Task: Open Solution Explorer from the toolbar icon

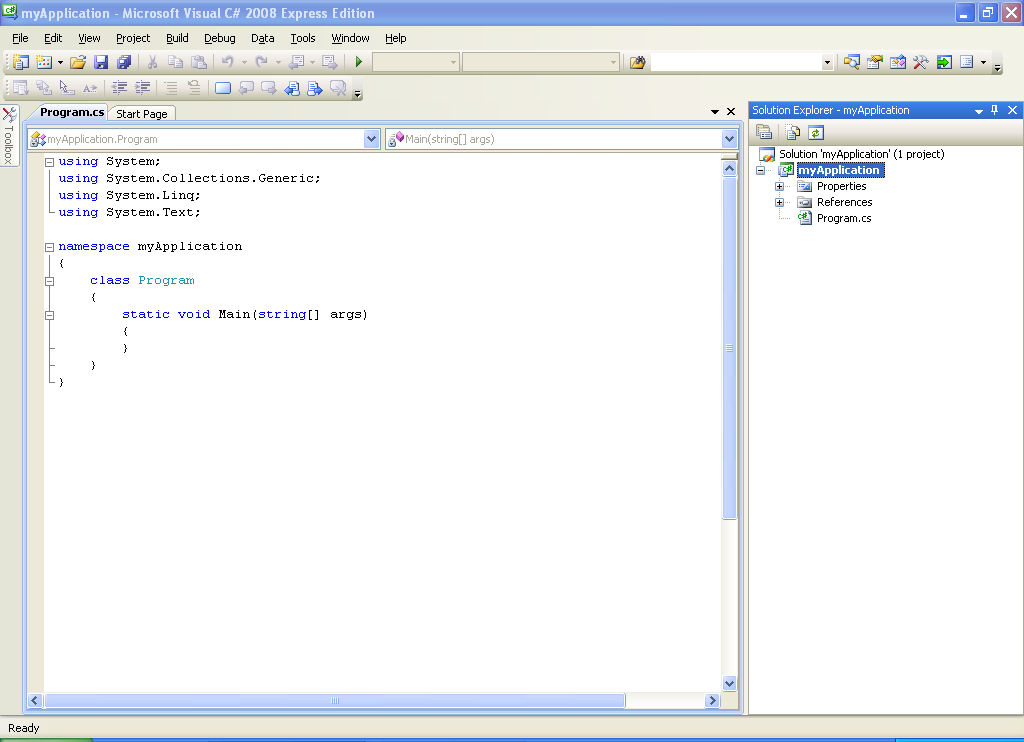Action: pyautogui.click(x=852, y=62)
